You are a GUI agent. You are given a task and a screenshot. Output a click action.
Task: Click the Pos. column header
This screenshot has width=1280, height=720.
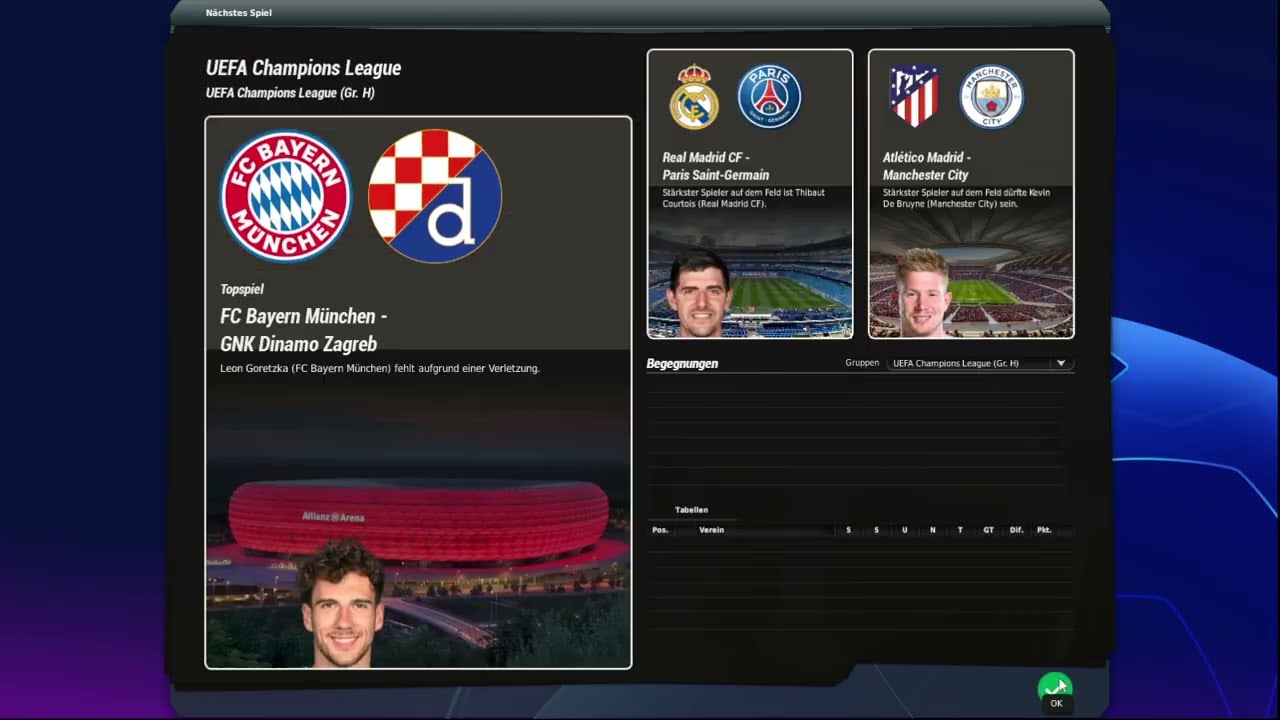[660, 530]
